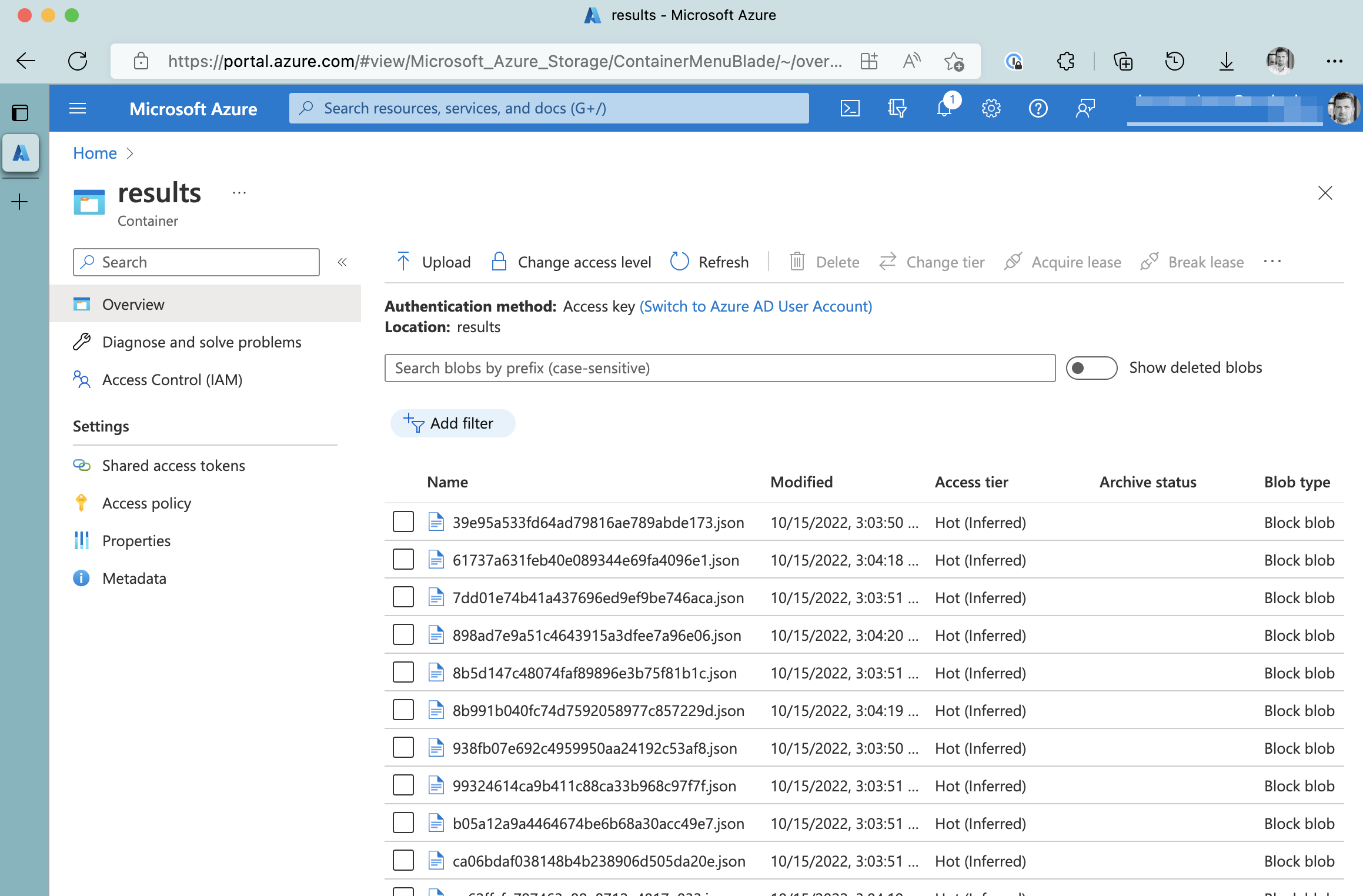The image size is (1363, 896).
Task: Click Change access level lock icon
Action: 499,262
